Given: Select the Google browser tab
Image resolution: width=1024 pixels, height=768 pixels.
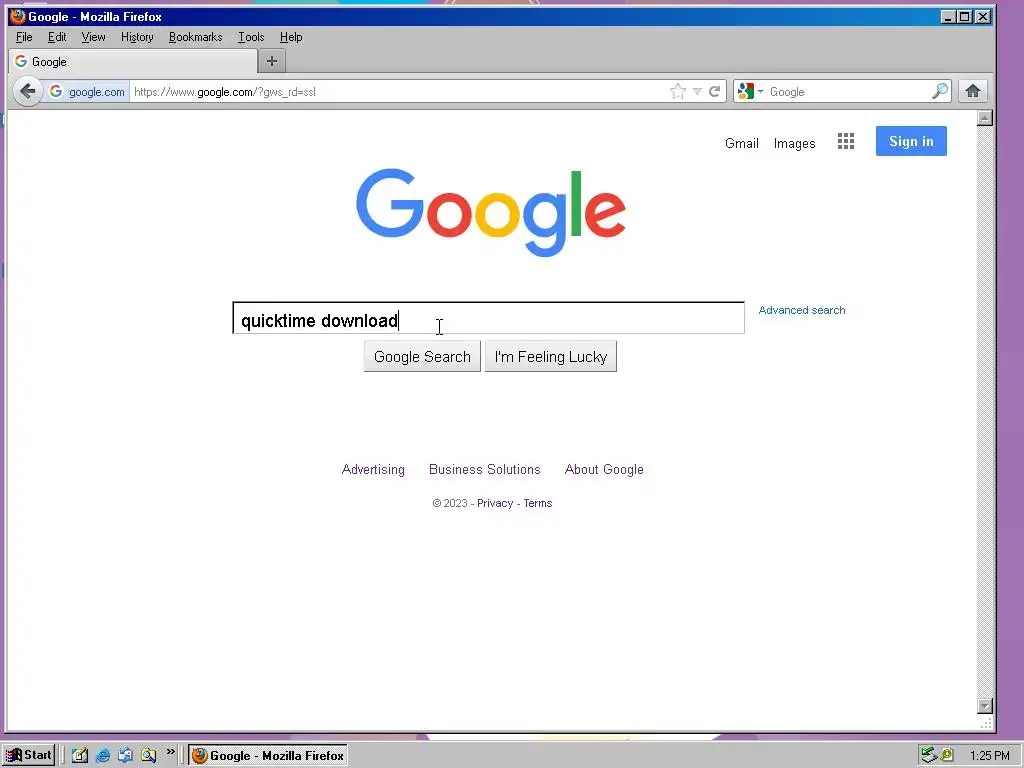Looking at the screenshot, I should [x=133, y=61].
